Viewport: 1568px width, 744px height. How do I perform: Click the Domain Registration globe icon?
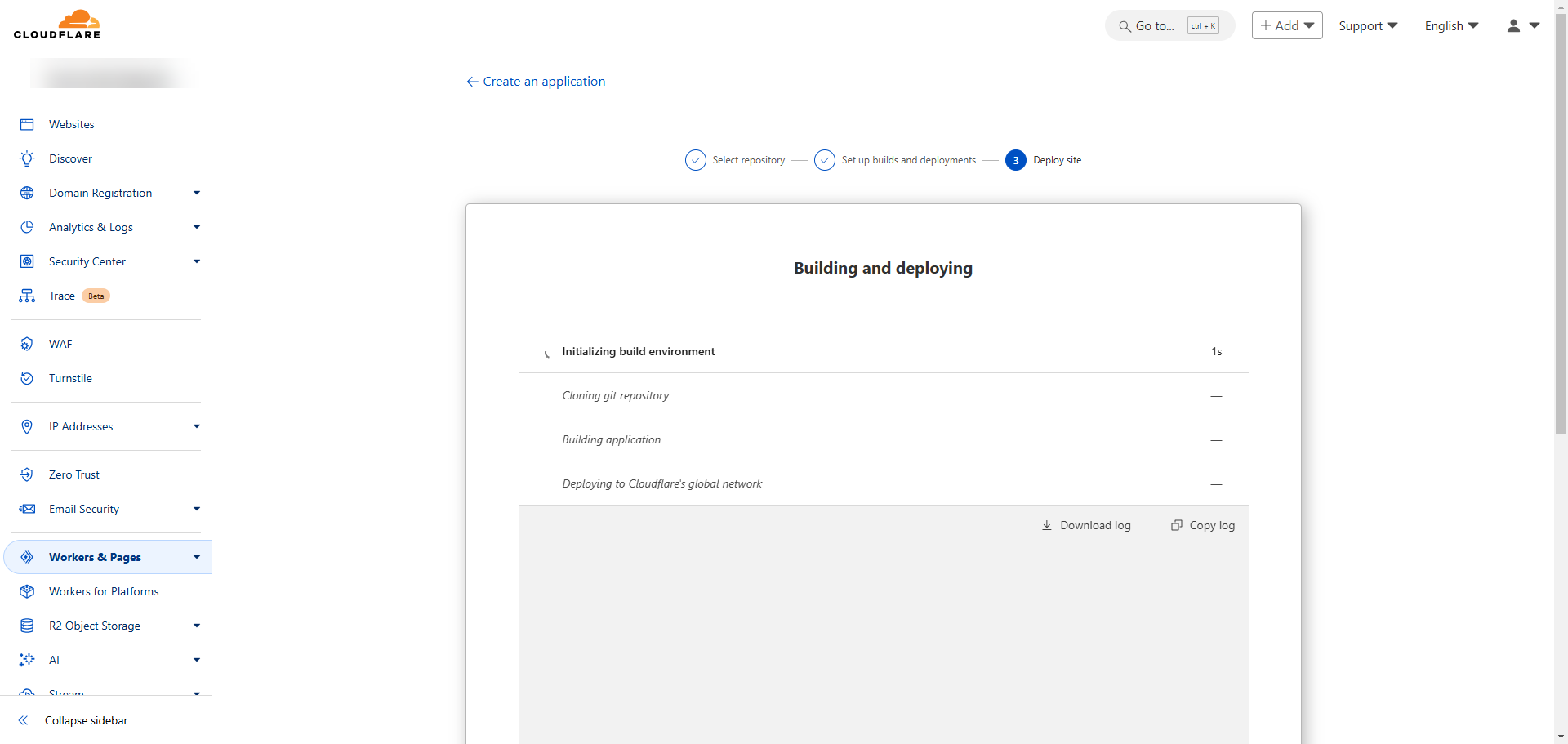pos(27,193)
